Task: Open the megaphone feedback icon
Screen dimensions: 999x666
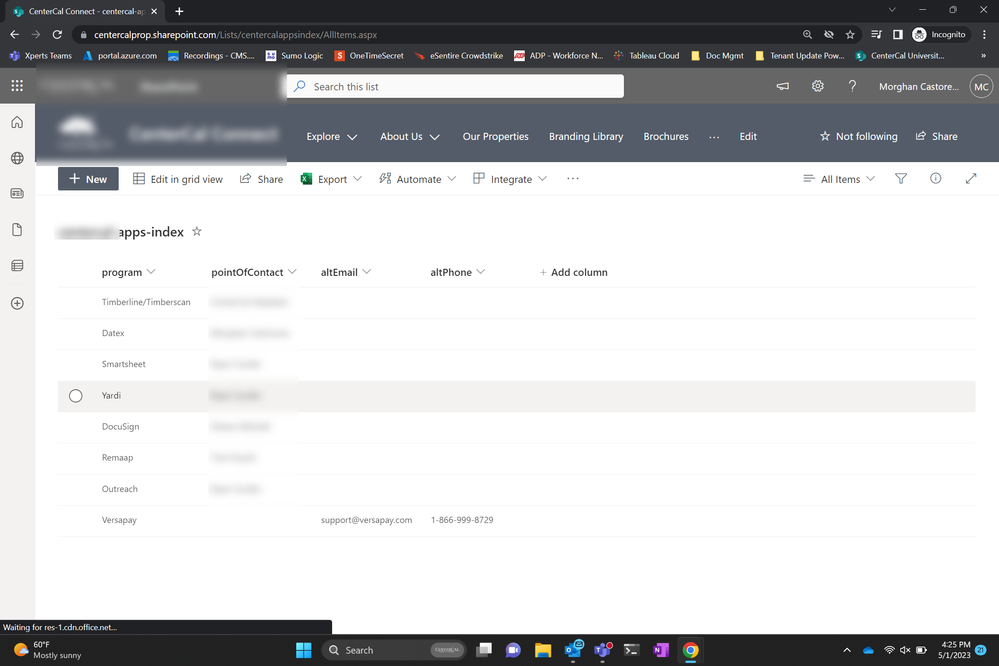Action: pos(782,86)
